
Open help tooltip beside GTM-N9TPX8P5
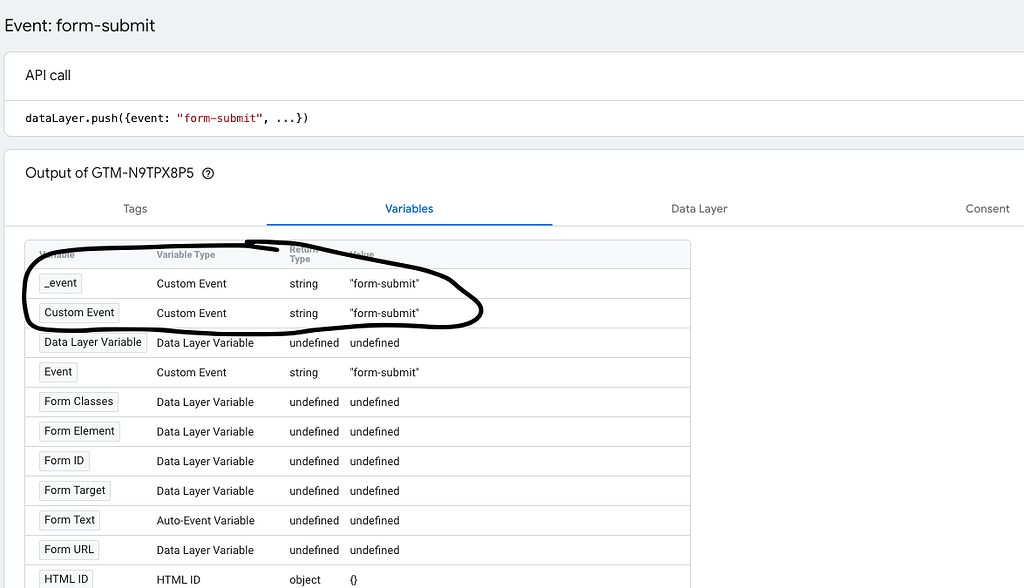(206, 172)
